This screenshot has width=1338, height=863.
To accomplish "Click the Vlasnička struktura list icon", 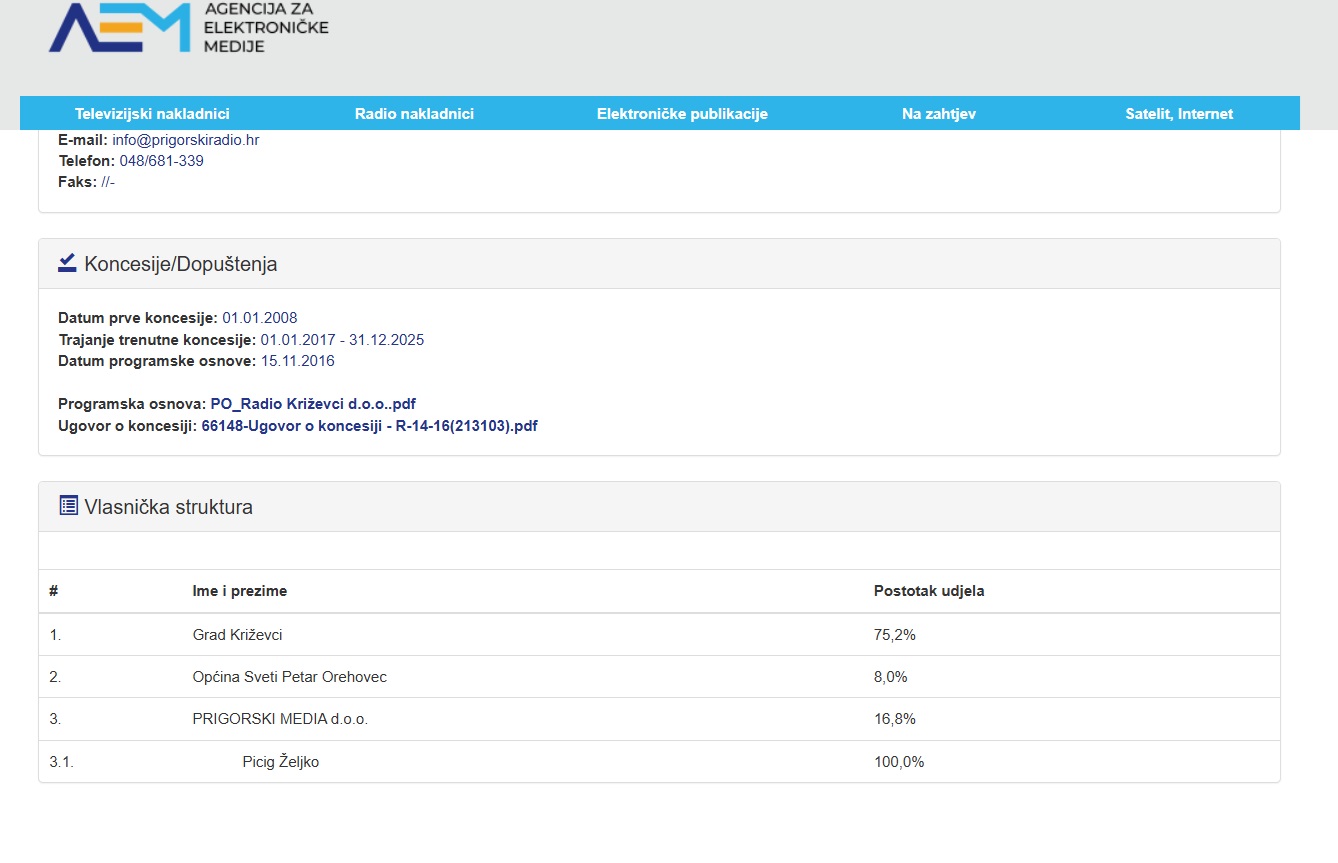I will point(68,506).
